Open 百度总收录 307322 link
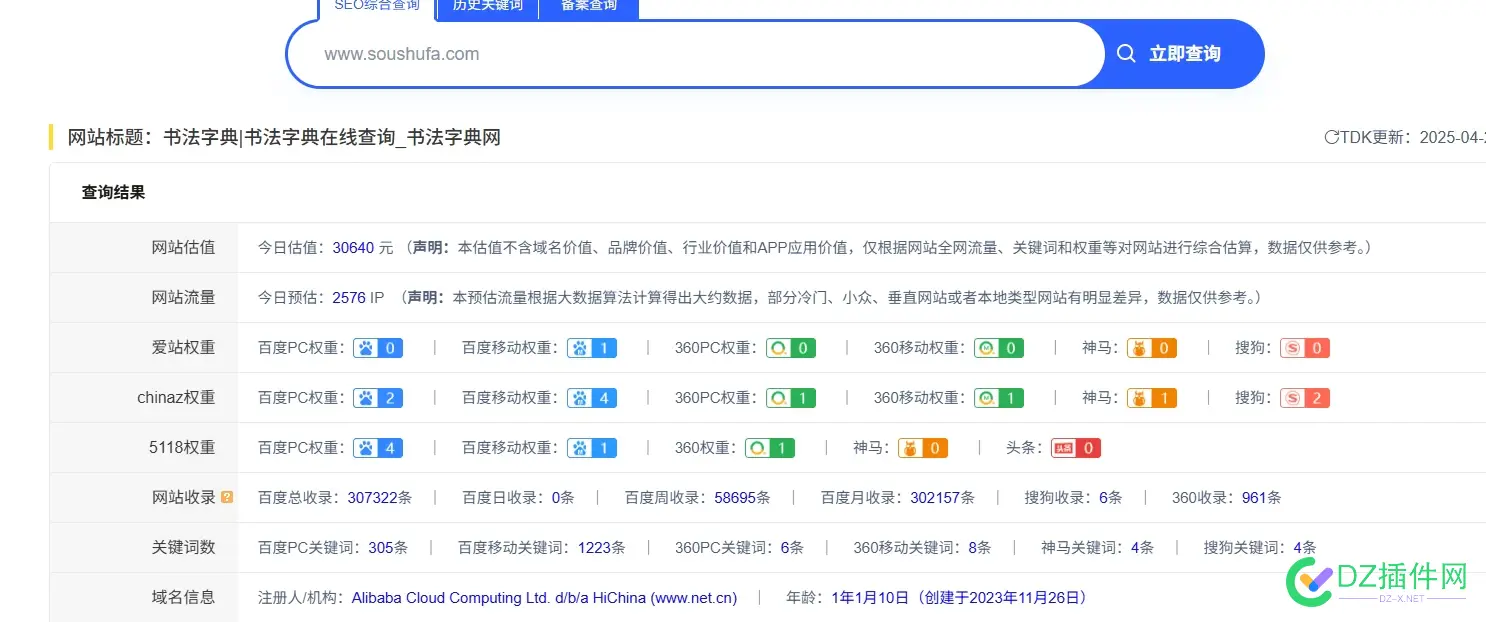Screen dimensions: 1486x622 click(x=372, y=497)
